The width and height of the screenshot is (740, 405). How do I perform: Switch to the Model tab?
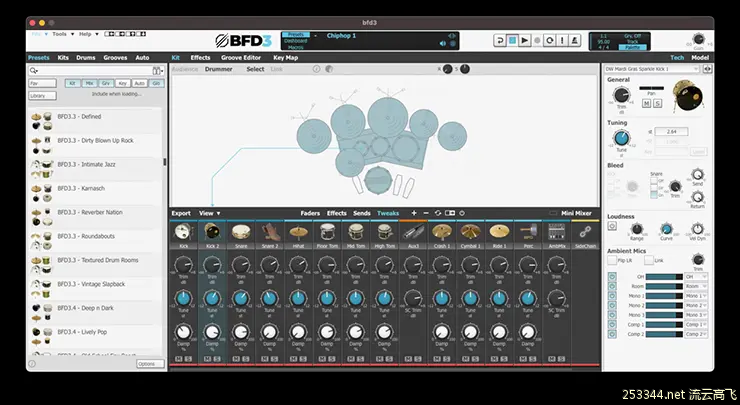pos(700,58)
